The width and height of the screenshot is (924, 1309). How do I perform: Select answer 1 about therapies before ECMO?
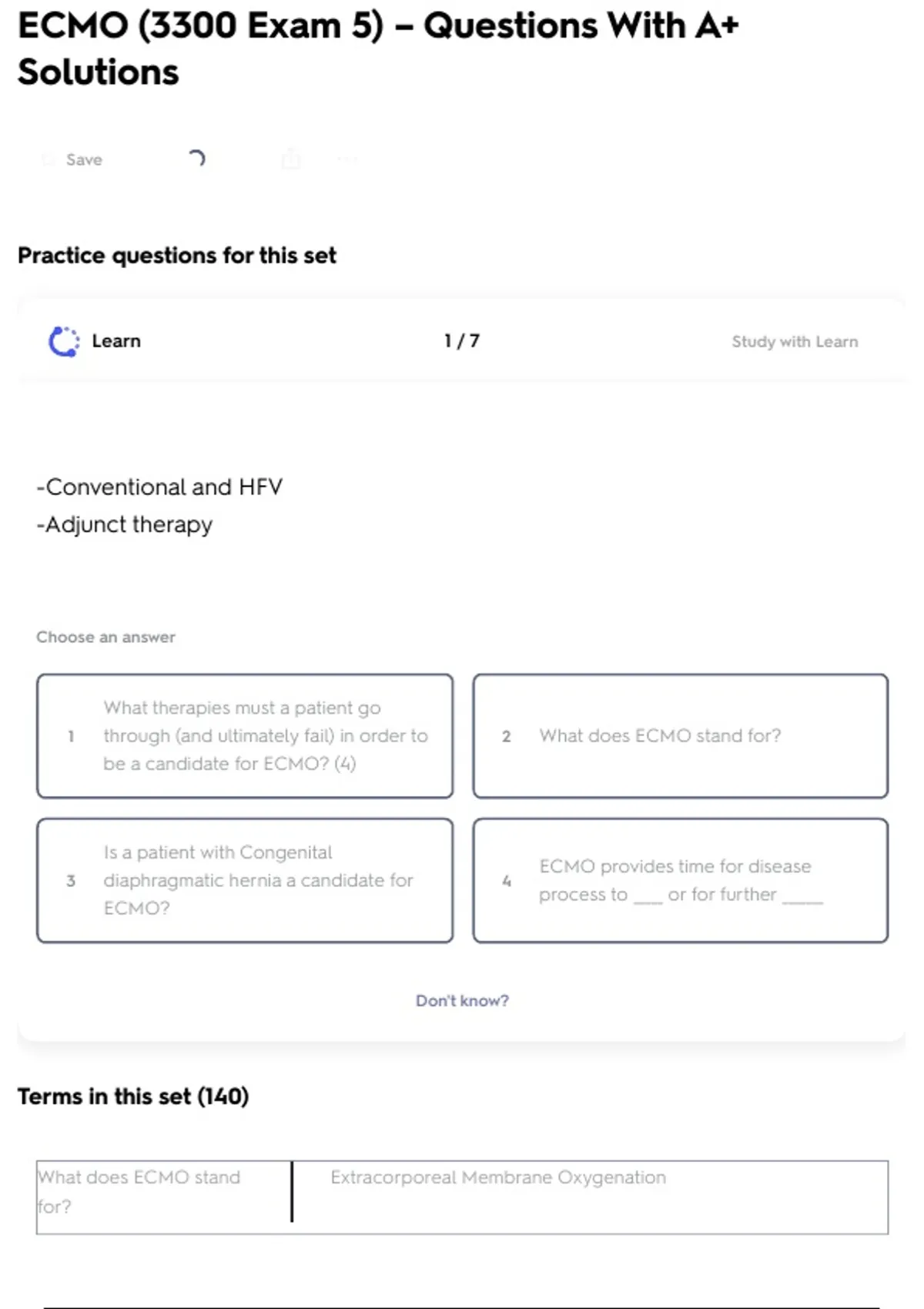click(x=245, y=735)
